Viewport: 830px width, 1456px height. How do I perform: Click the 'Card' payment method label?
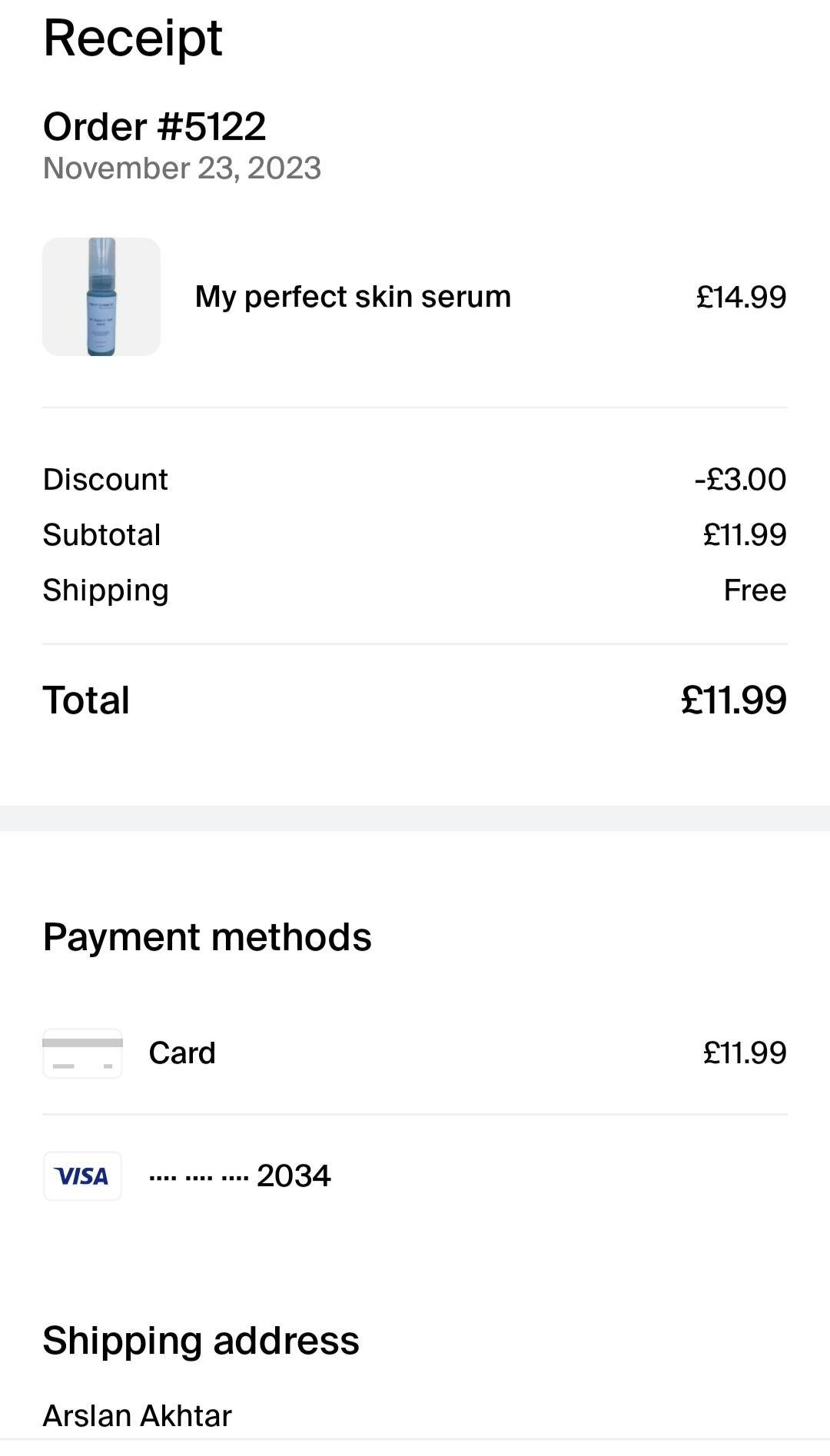point(182,1053)
